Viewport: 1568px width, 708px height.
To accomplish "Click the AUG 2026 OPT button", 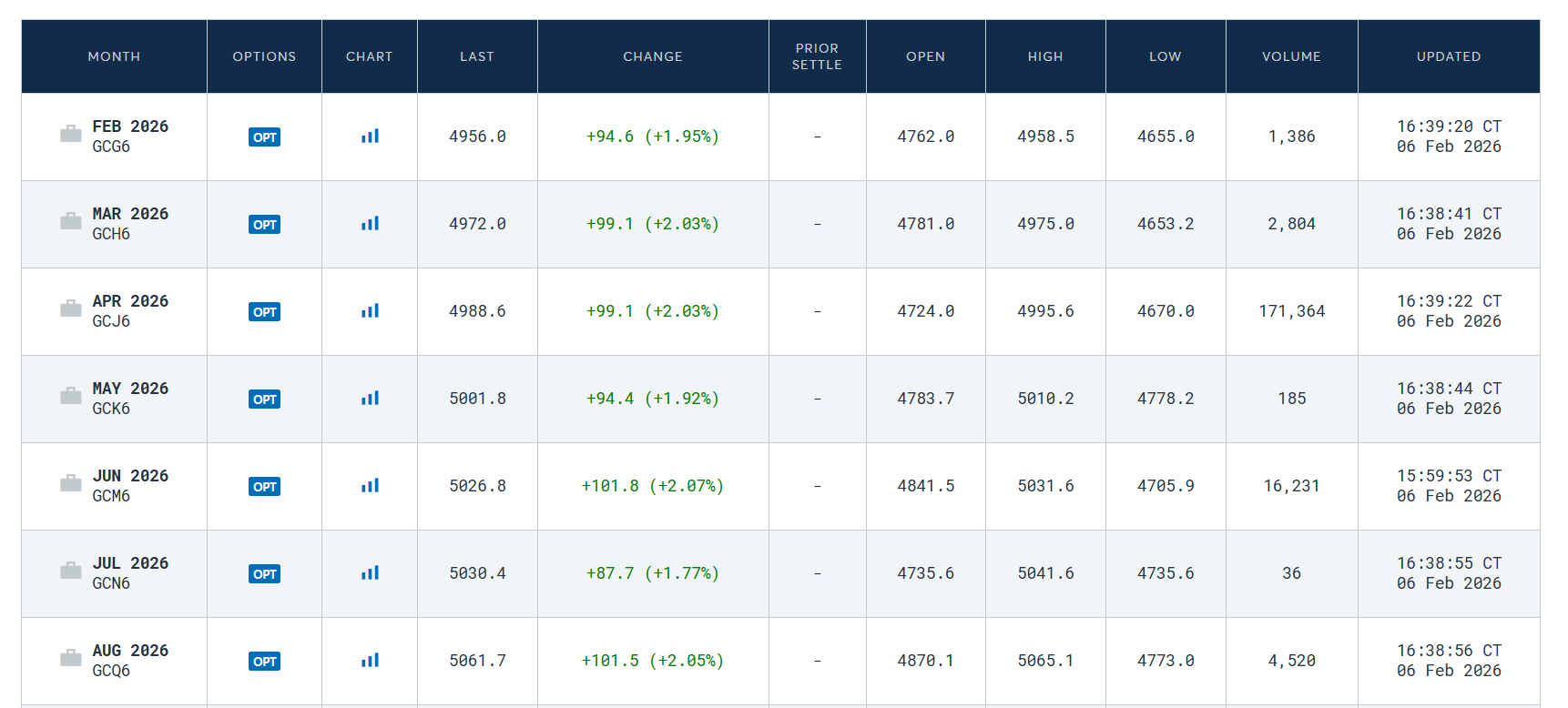I will pyautogui.click(x=264, y=662).
